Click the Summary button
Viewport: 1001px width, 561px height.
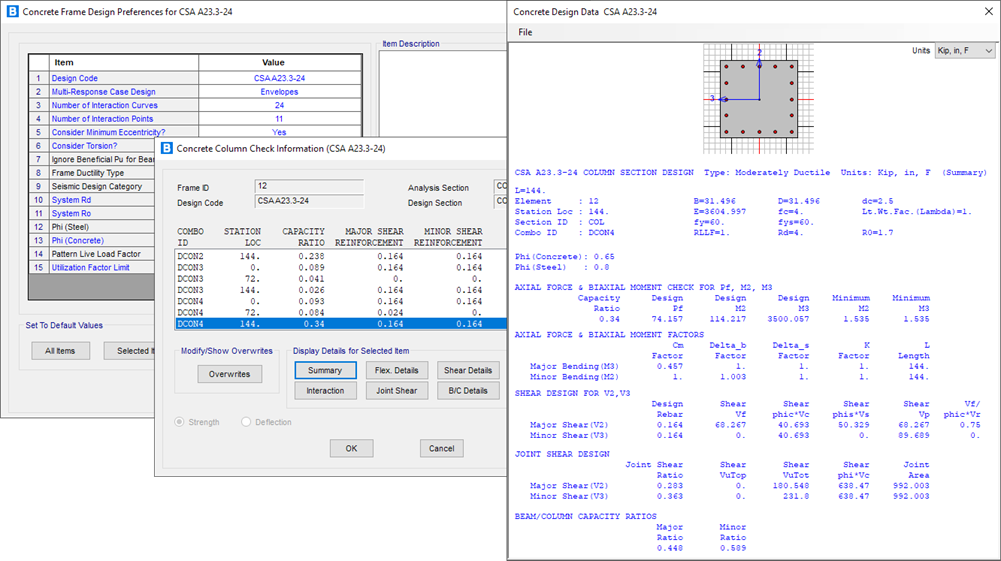pos(325,370)
